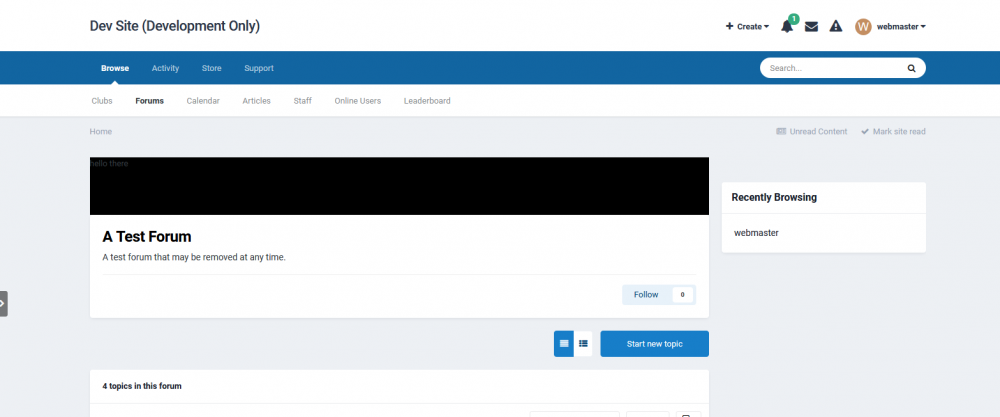Open the messages envelope icon

(x=811, y=27)
